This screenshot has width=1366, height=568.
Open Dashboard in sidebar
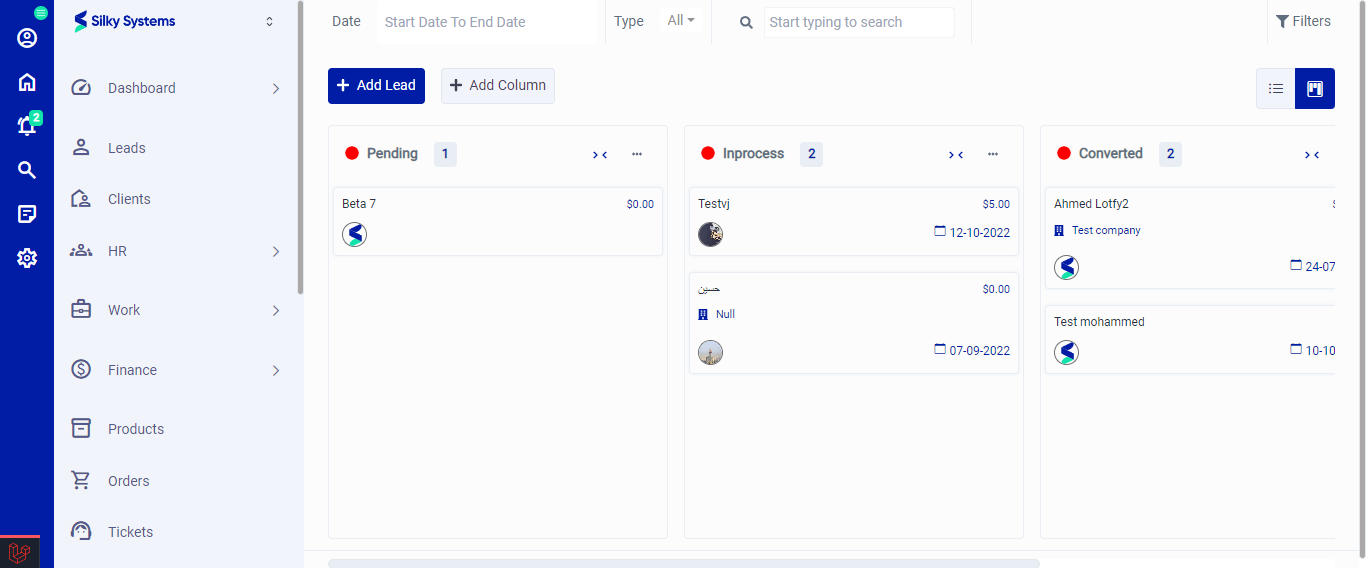[x=141, y=88]
